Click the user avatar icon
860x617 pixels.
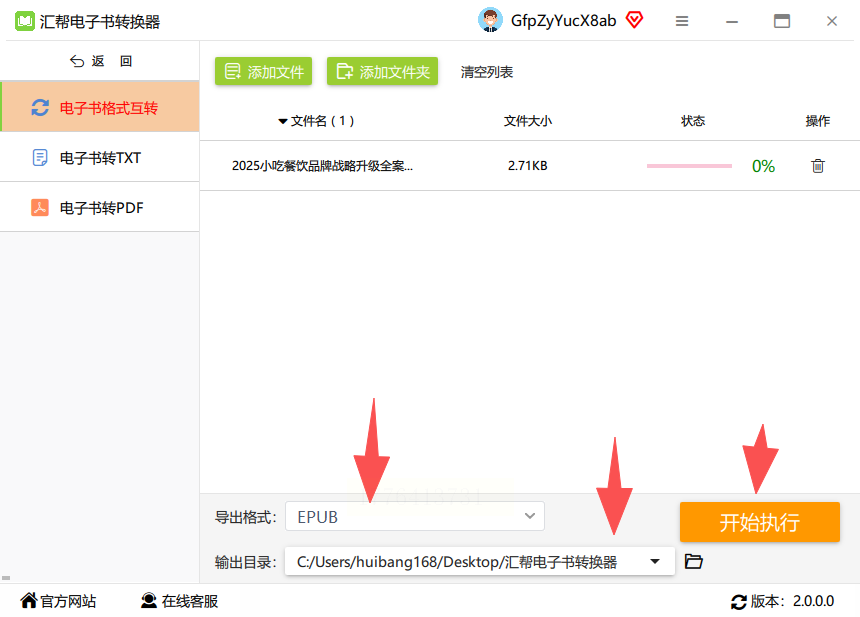[x=490, y=20]
